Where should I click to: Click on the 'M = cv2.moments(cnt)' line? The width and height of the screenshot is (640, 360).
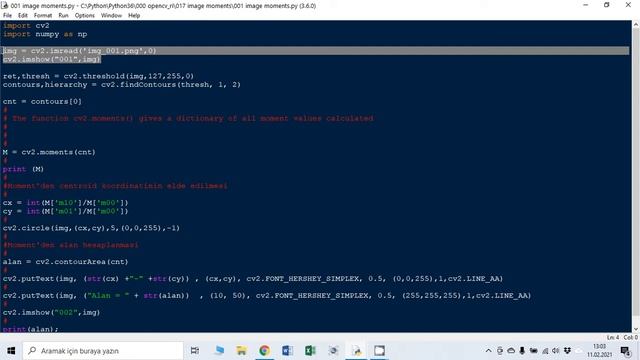(x=49, y=152)
